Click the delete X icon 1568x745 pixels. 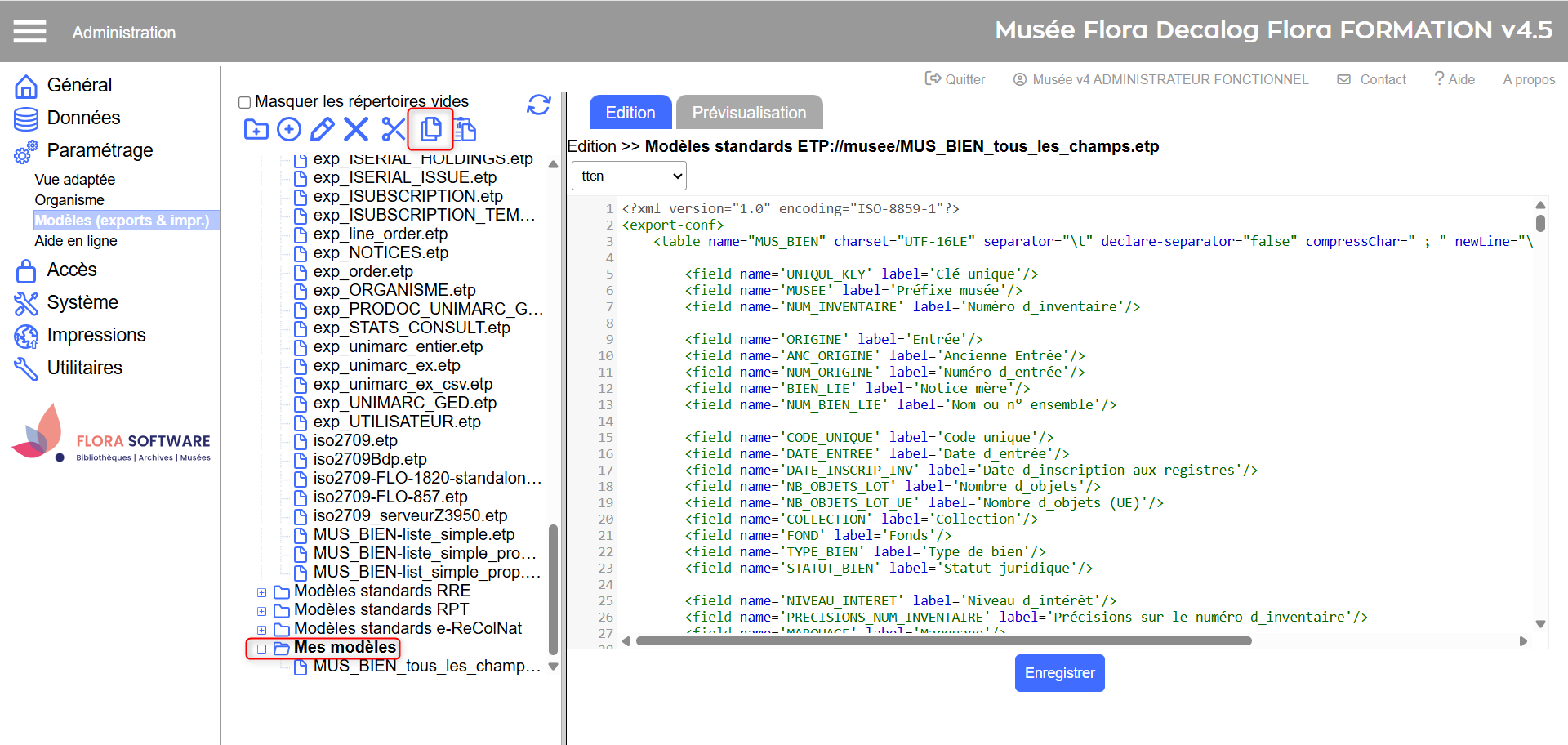356,129
